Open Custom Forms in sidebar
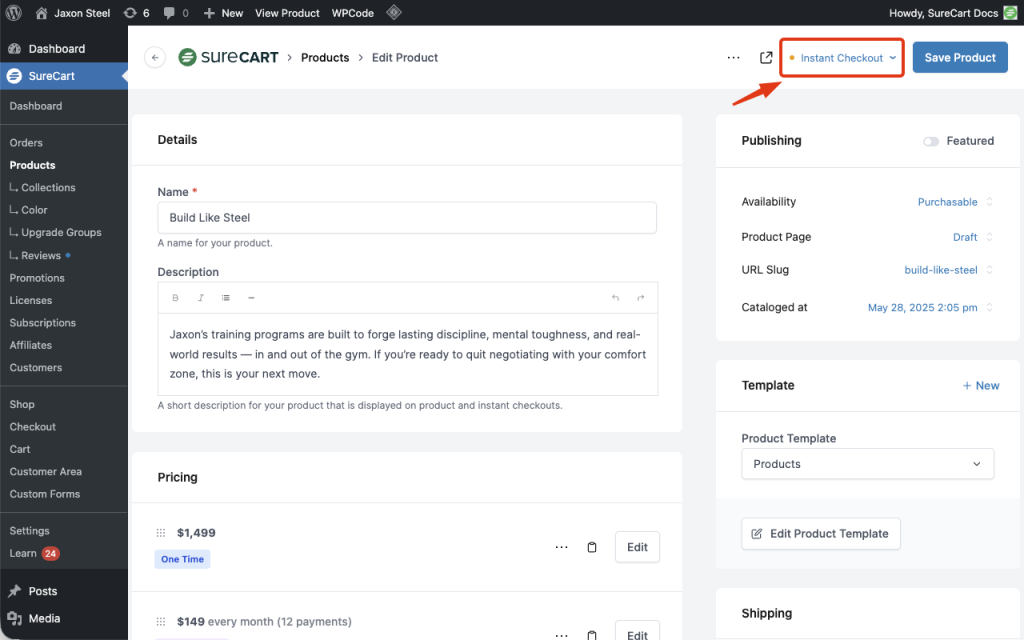The width and height of the screenshot is (1024, 640). tap(45, 494)
